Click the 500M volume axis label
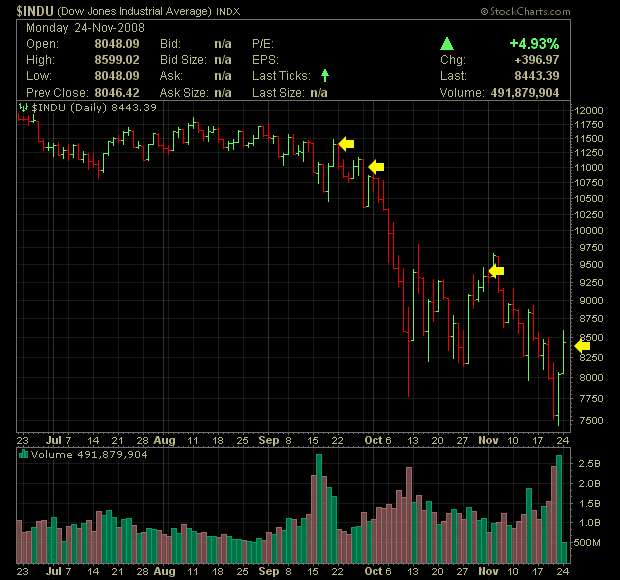This screenshot has width=620, height=580. coord(586,542)
